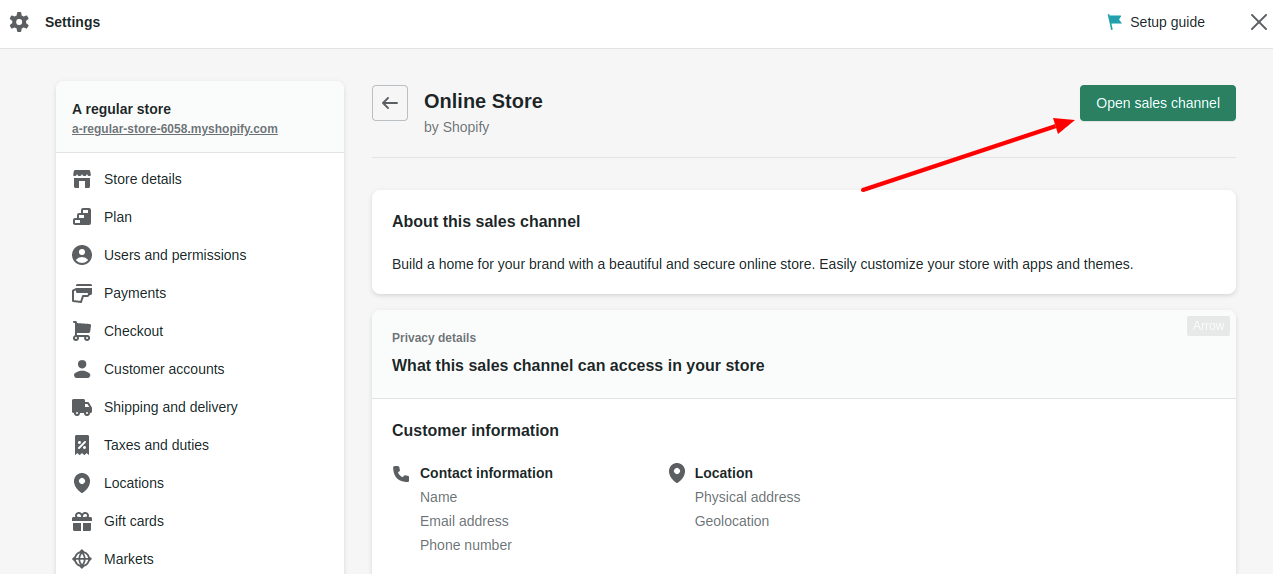Screen dimensions: 1273x574
Task: Click the Customer accounts person icon
Action: coord(82,369)
